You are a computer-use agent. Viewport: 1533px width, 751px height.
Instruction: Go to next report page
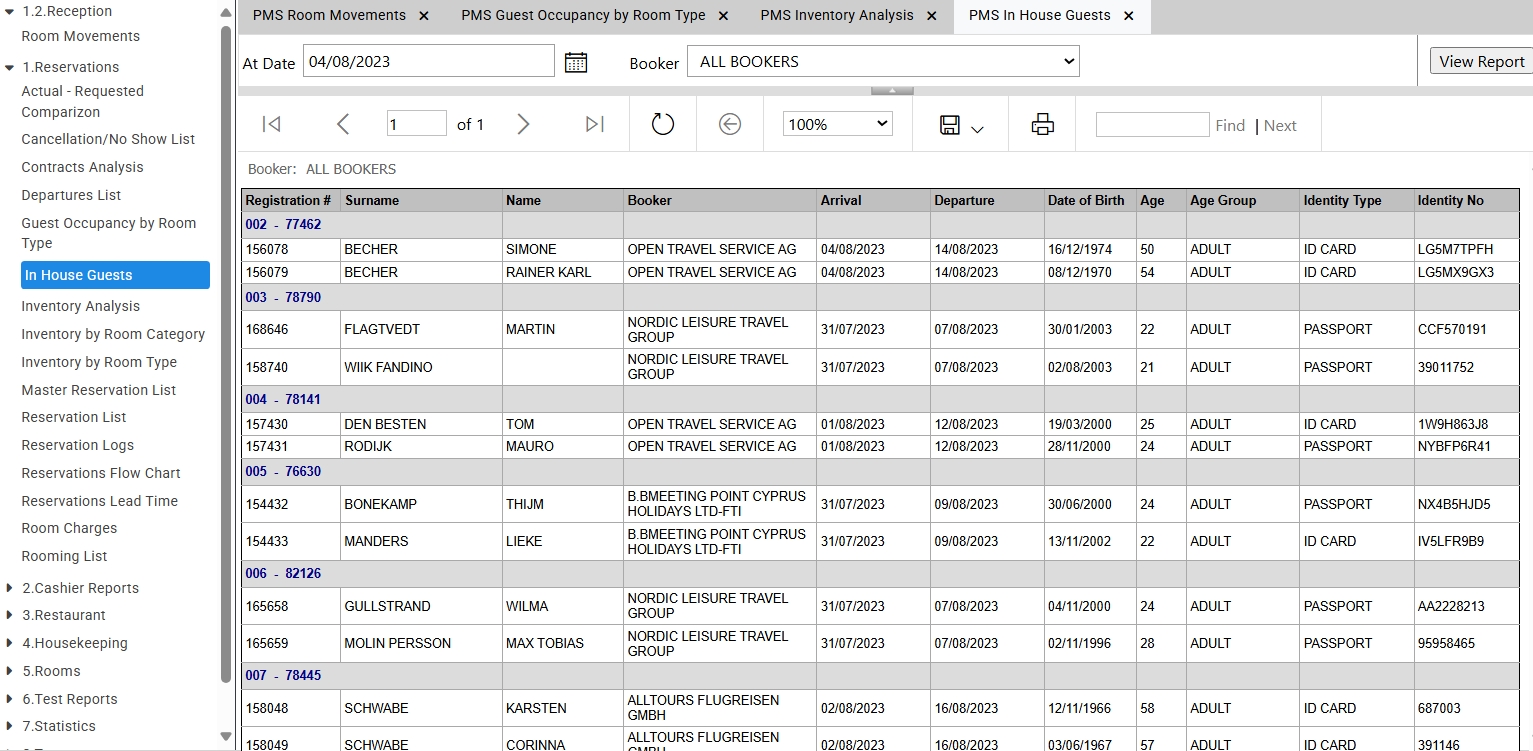tap(523, 124)
